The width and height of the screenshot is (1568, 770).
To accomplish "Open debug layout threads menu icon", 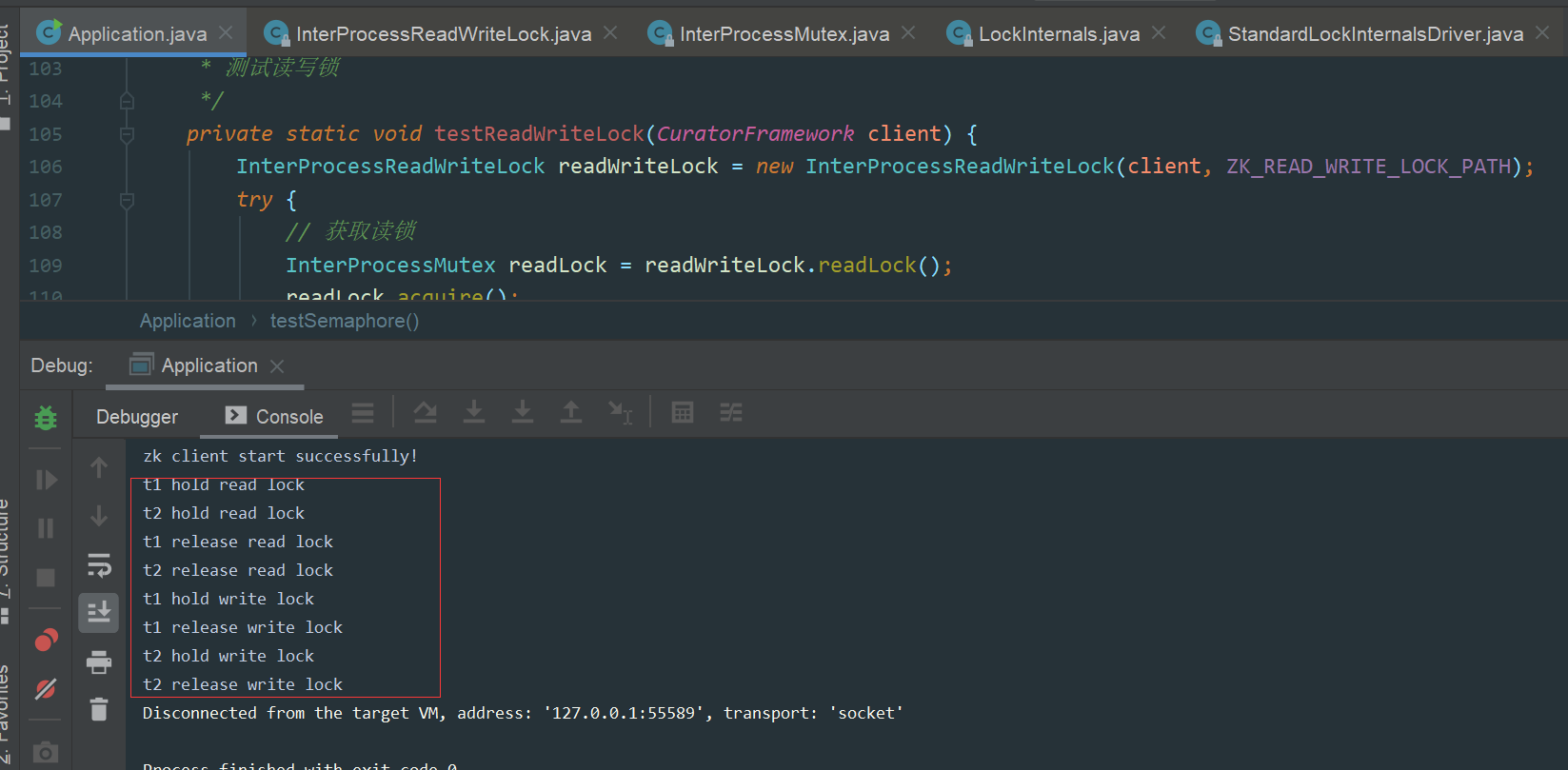I will tap(363, 413).
